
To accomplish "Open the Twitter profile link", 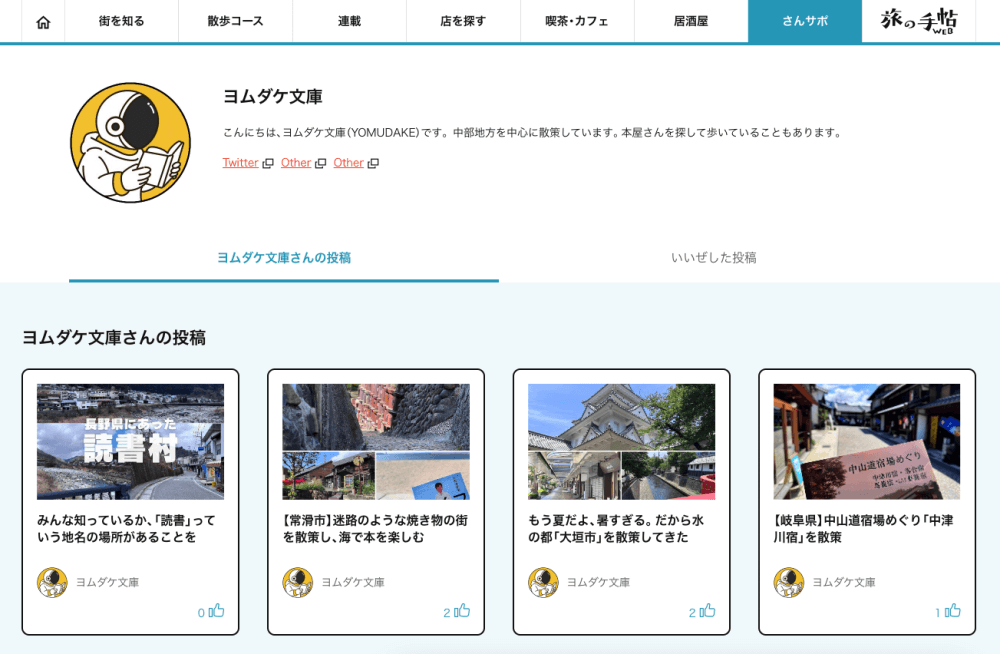I will tap(240, 163).
